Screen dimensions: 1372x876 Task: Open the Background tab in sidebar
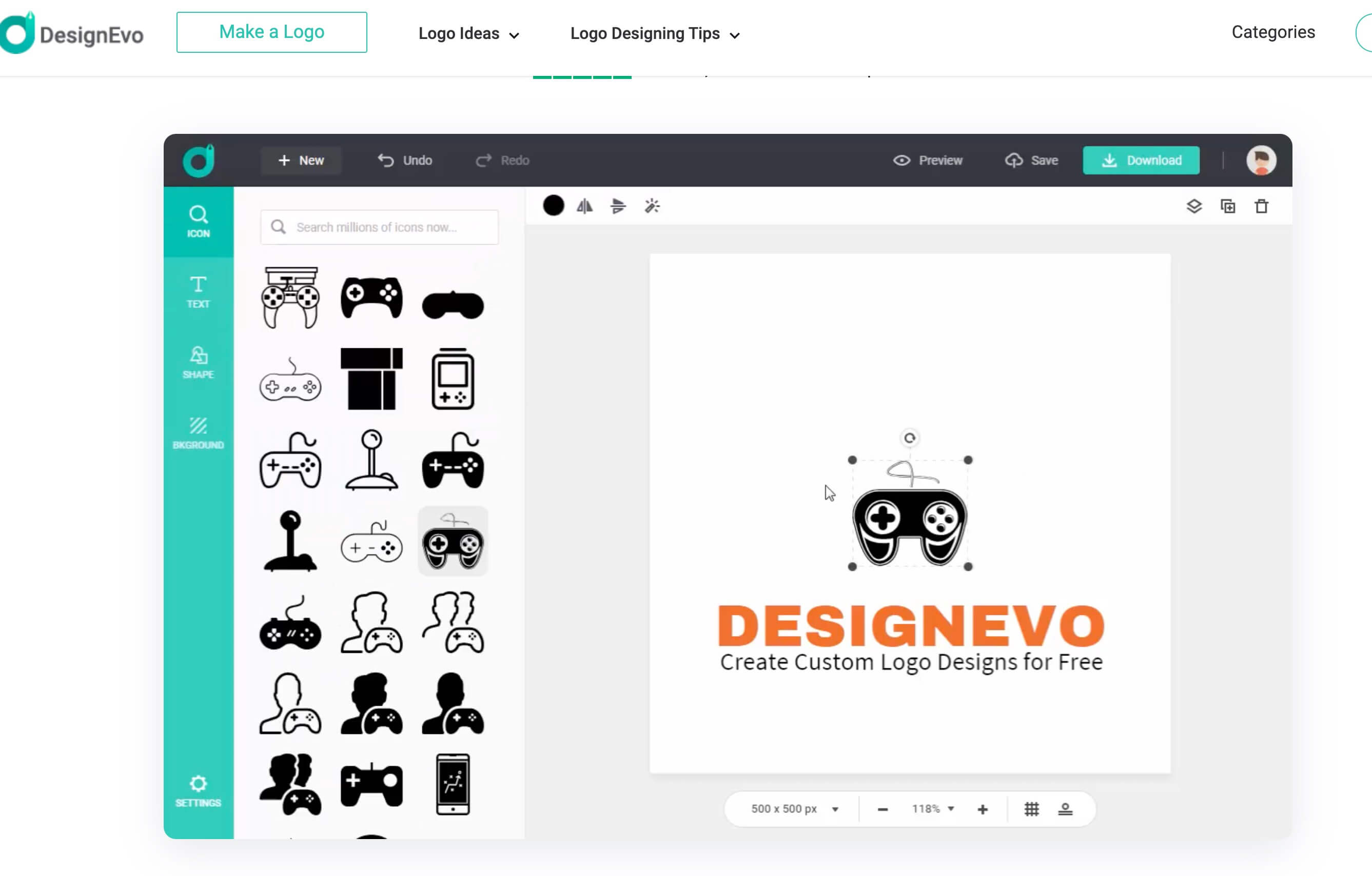tap(198, 433)
